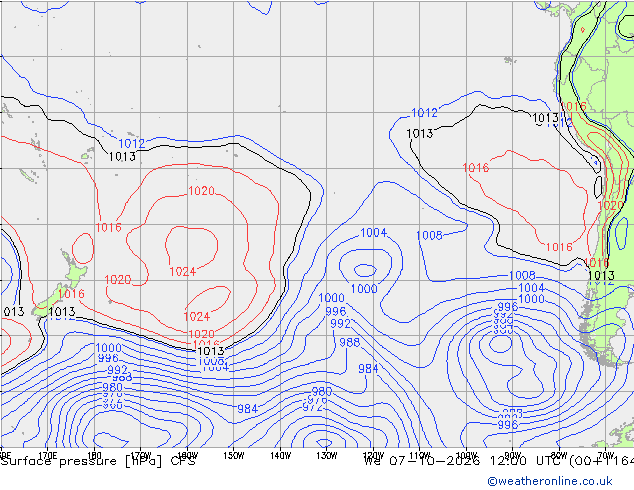The height and width of the screenshot is (490, 634).
Task: Select the 150W longitude axis label
Action: (234, 455)
